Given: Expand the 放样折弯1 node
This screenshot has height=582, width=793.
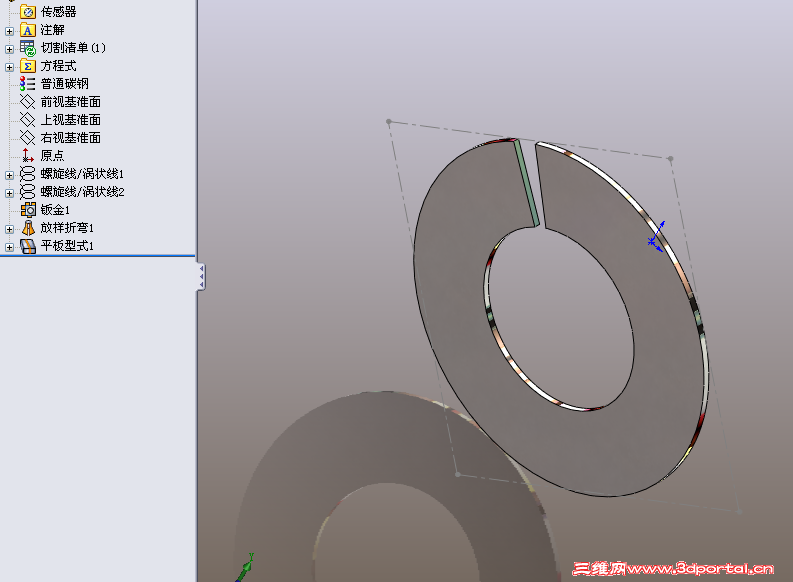Looking at the screenshot, I should pos(9,229).
